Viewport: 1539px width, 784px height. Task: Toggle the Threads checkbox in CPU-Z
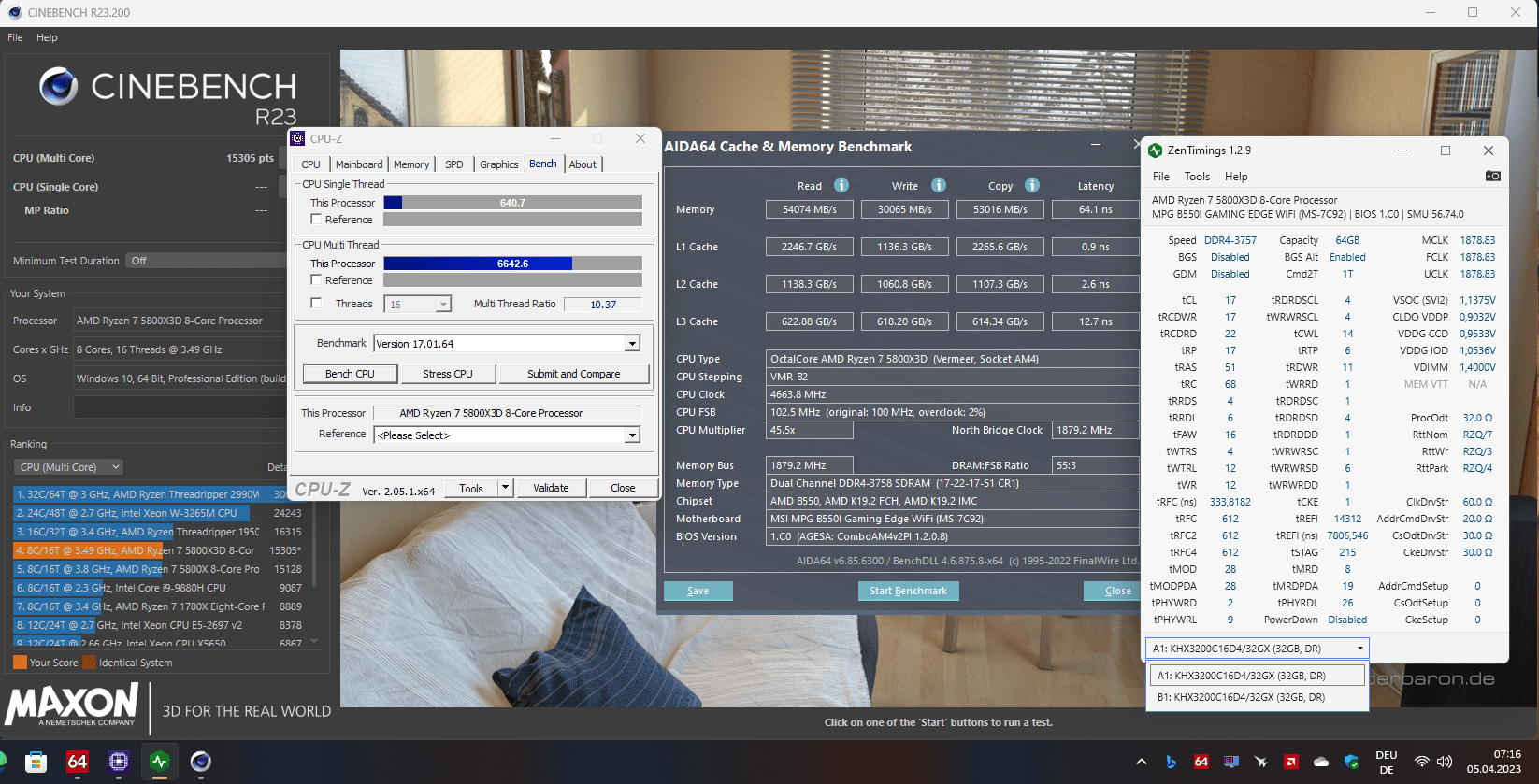click(x=316, y=303)
